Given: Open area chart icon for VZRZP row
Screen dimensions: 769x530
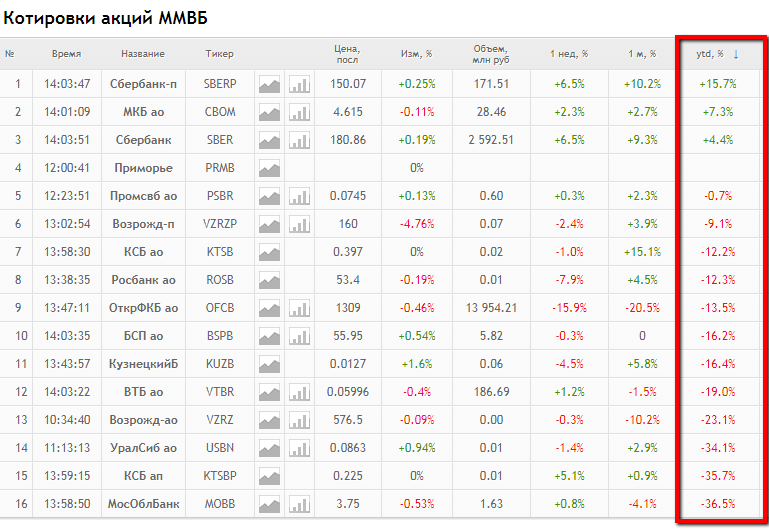Looking at the screenshot, I should point(269,224).
